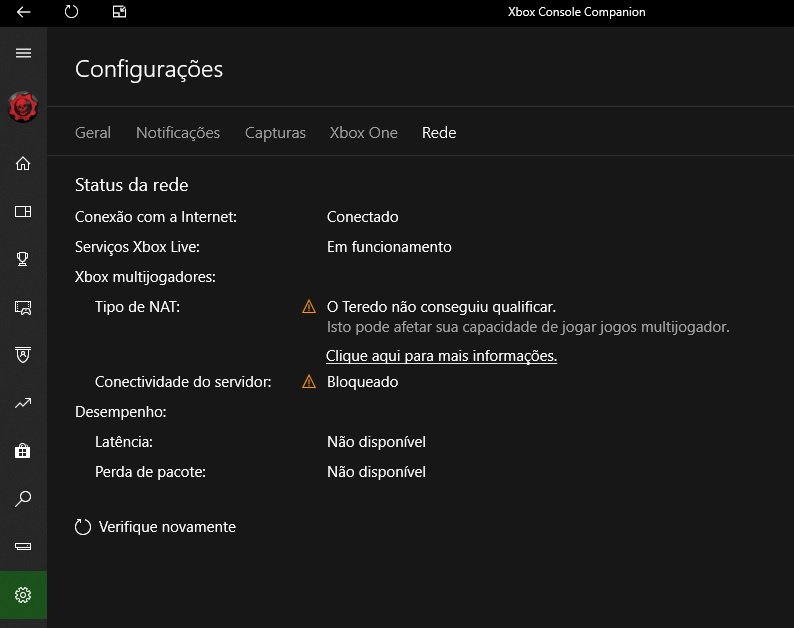
Task: Click the back arrow in title bar
Action: (x=23, y=12)
